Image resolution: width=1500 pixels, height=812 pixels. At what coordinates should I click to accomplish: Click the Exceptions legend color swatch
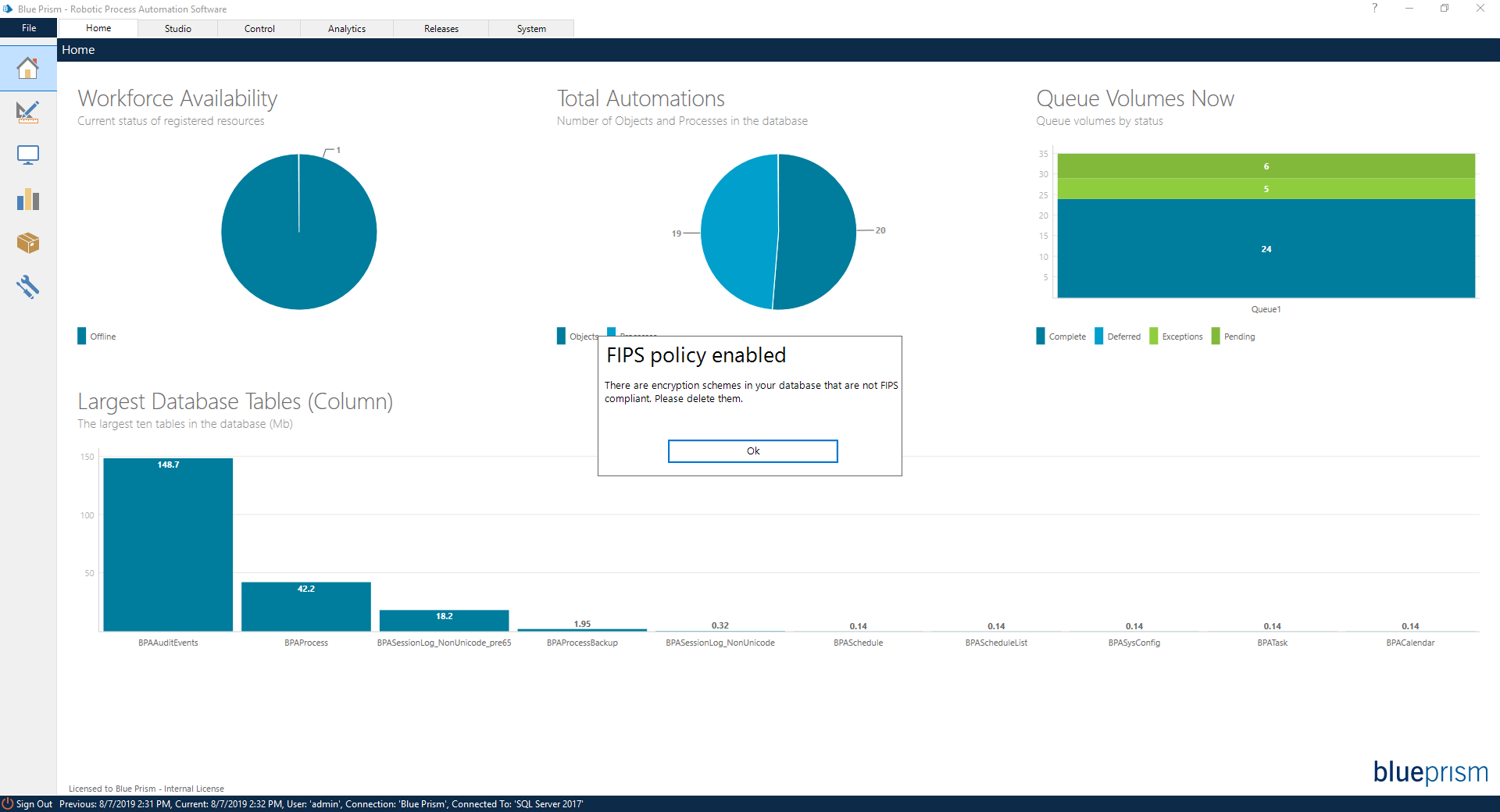(x=1154, y=336)
